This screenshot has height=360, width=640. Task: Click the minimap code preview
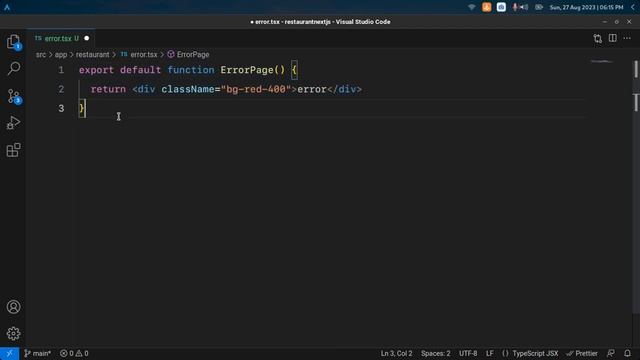602,62
